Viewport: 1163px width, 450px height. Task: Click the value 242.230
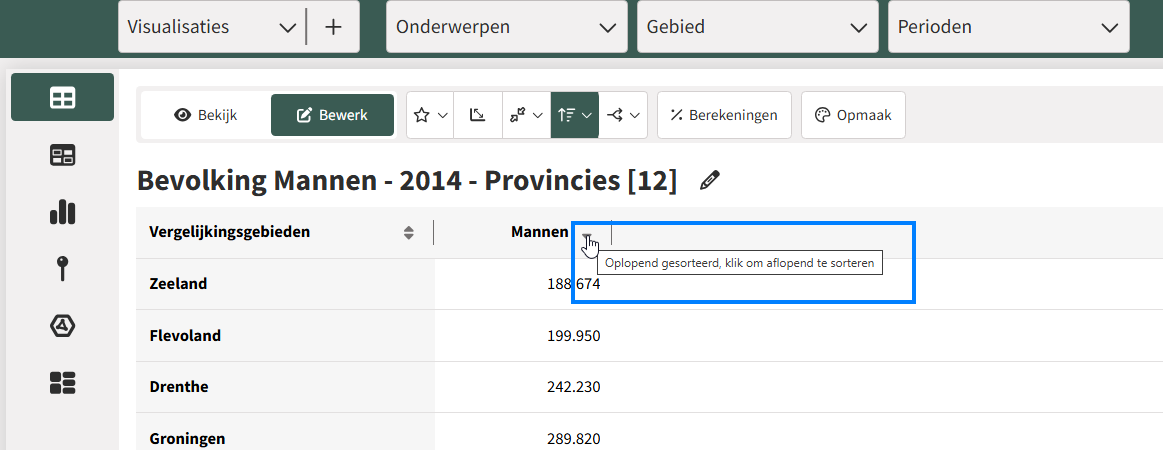[573, 387]
